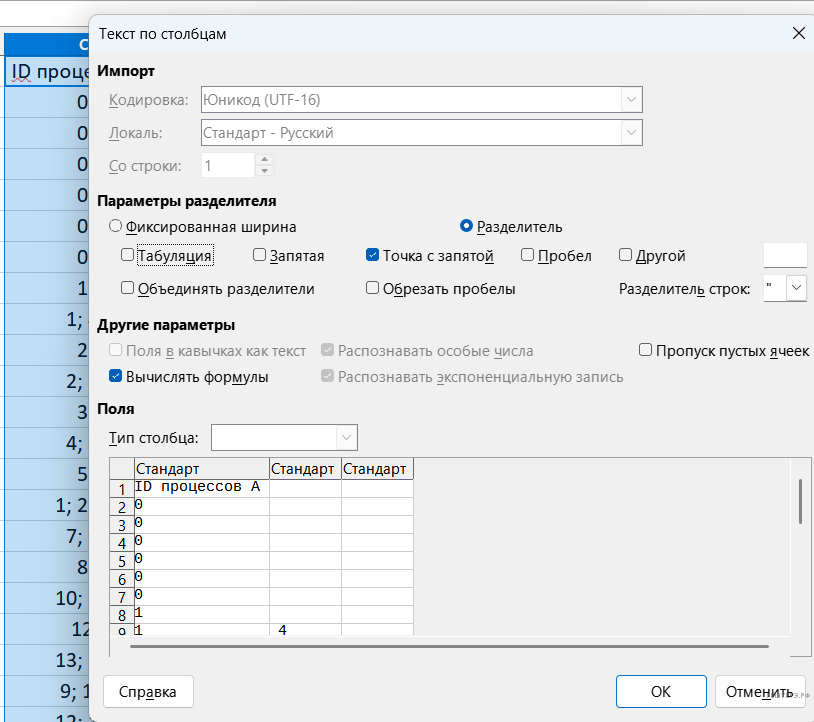Select first Стандарт column header in preview
This screenshot has height=722, width=814.
(x=201, y=469)
